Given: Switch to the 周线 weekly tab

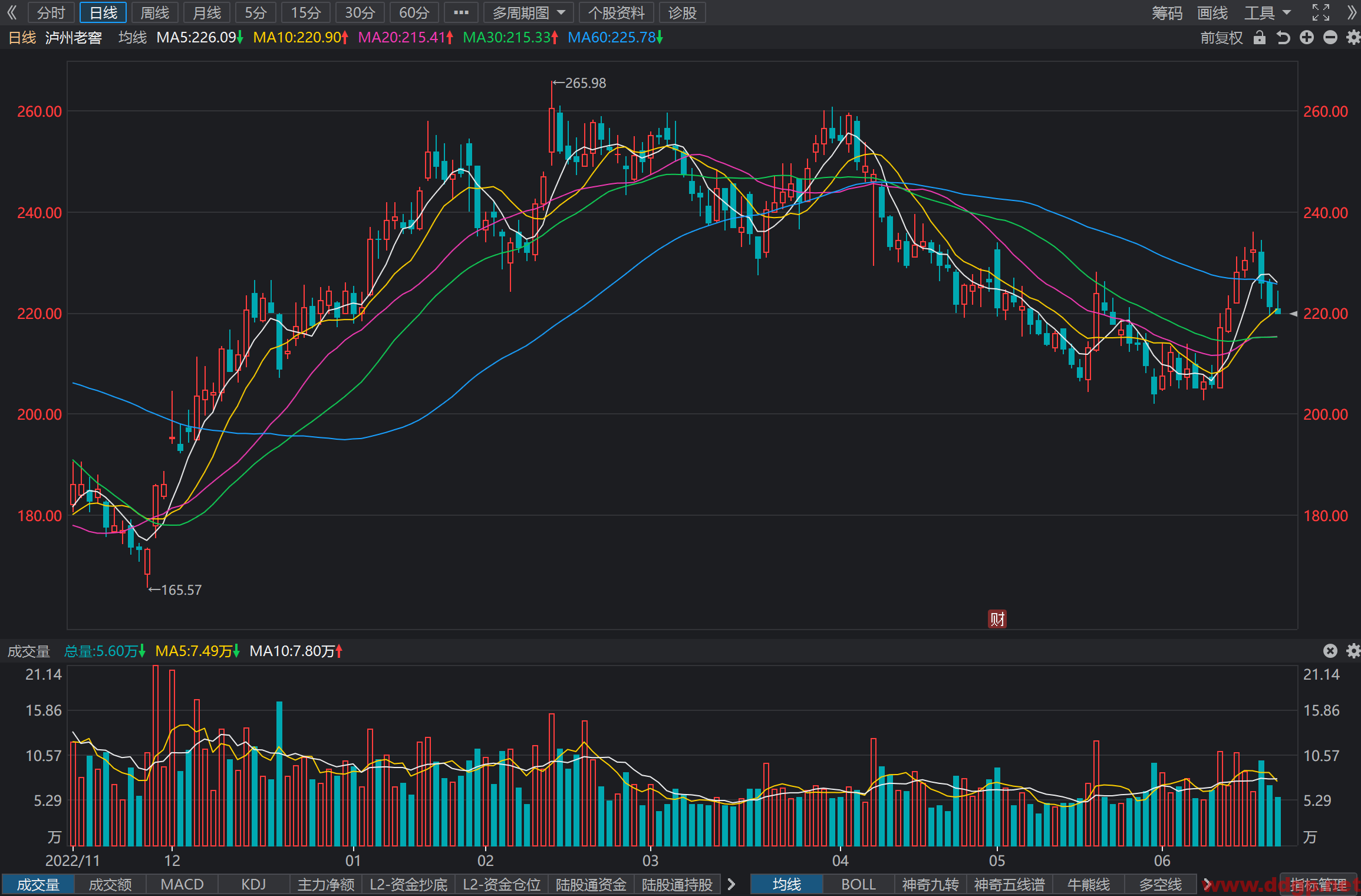Looking at the screenshot, I should (155, 12).
